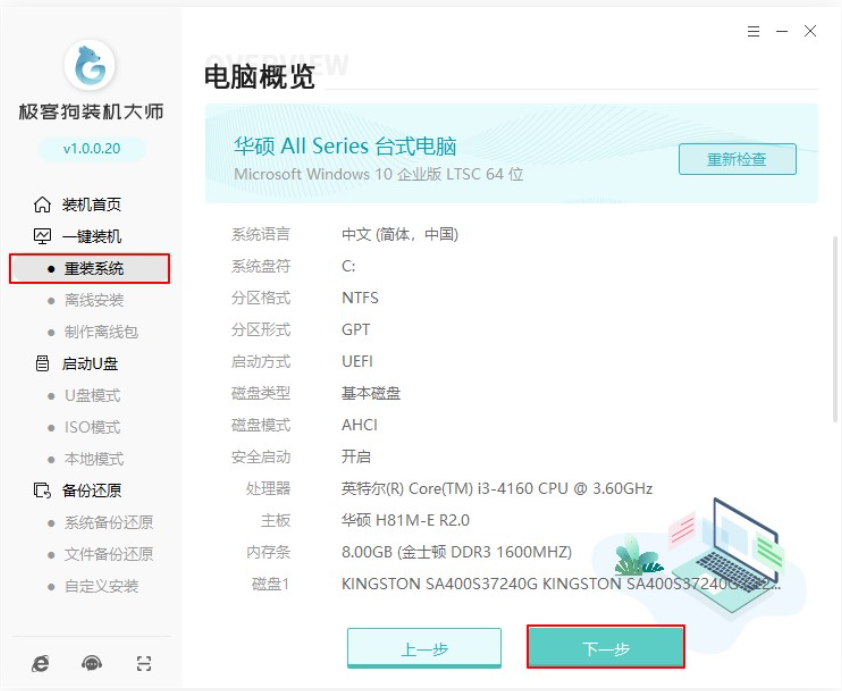This screenshot has width=842, height=691.
Task: Click the 下一步 button
Action: click(x=606, y=648)
